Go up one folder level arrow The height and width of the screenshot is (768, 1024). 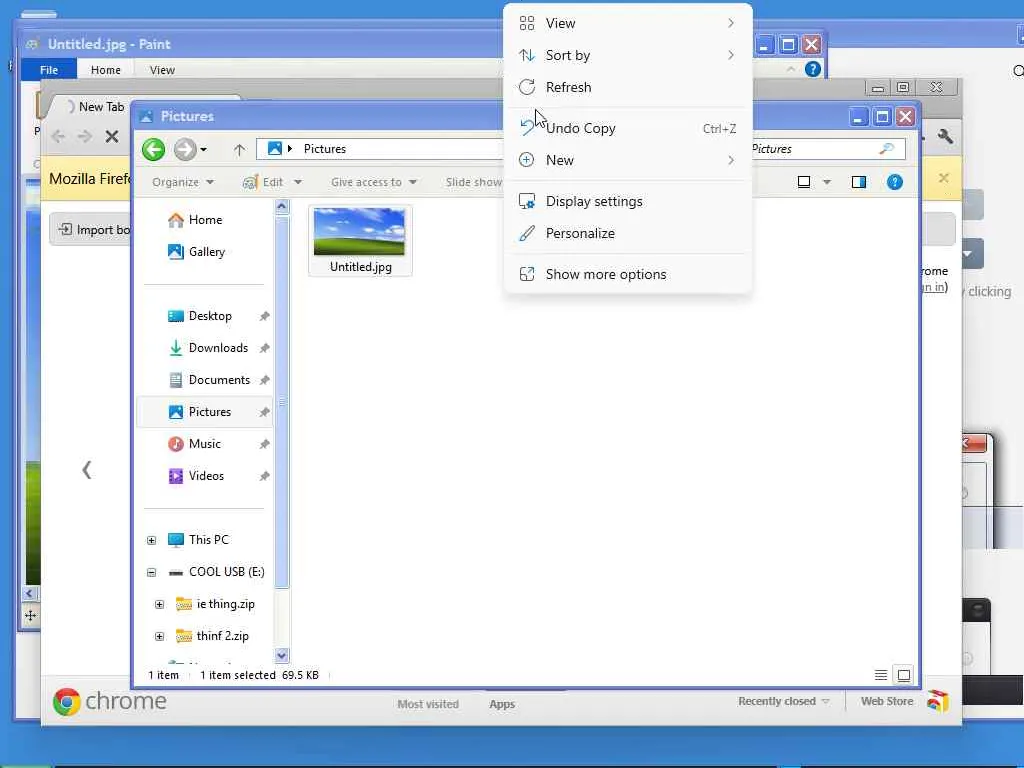click(239, 150)
